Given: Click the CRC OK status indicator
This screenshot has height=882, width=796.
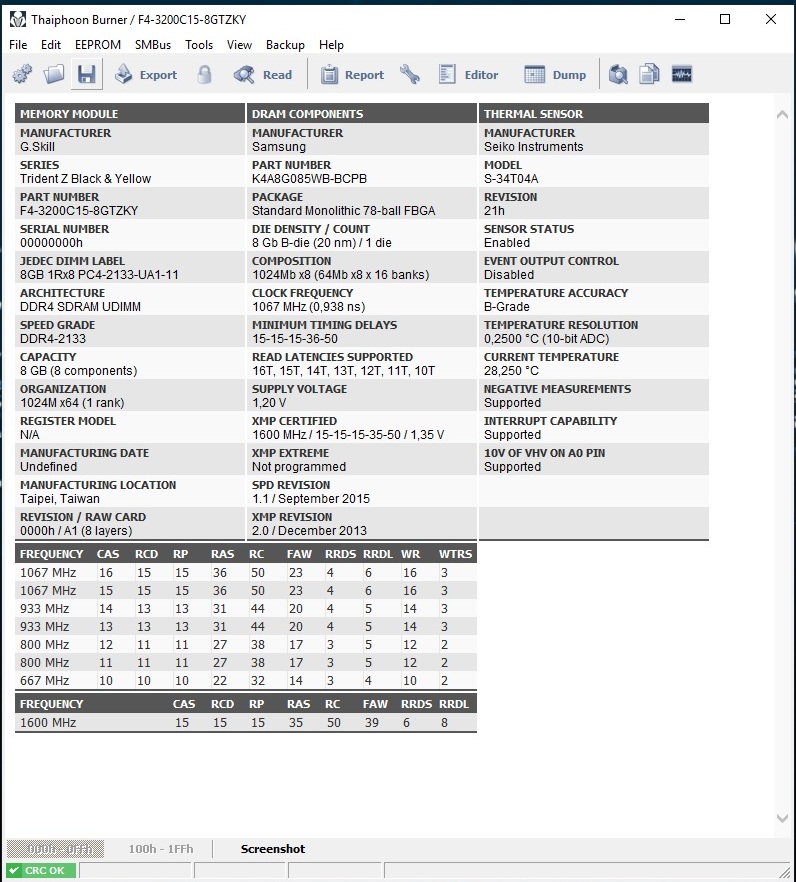Looking at the screenshot, I should coord(41,870).
